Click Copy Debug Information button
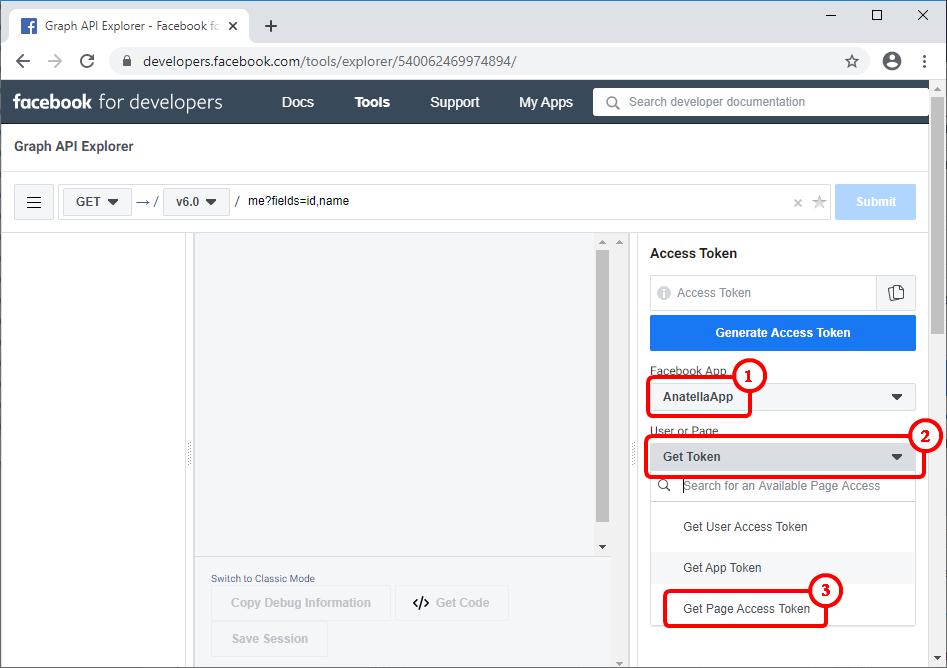This screenshot has width=947, height=668. [x=301, y=603]
